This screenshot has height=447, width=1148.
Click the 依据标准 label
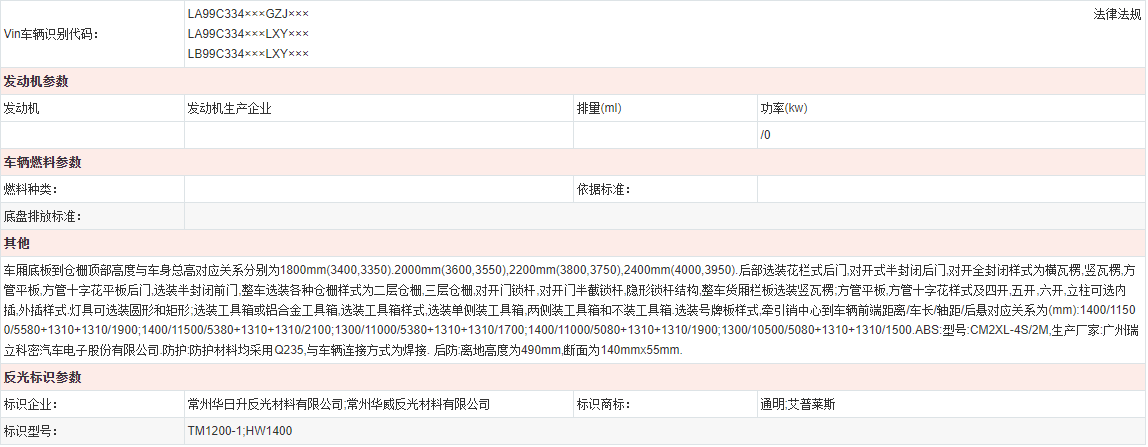(x=603, y=189)
